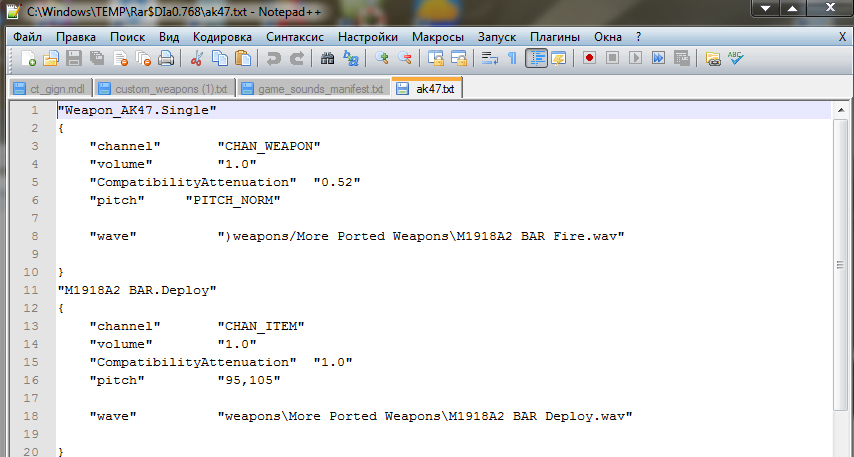Open the Кодировка menu
Viewport: 854px width, 457px height.
(222, 37)
